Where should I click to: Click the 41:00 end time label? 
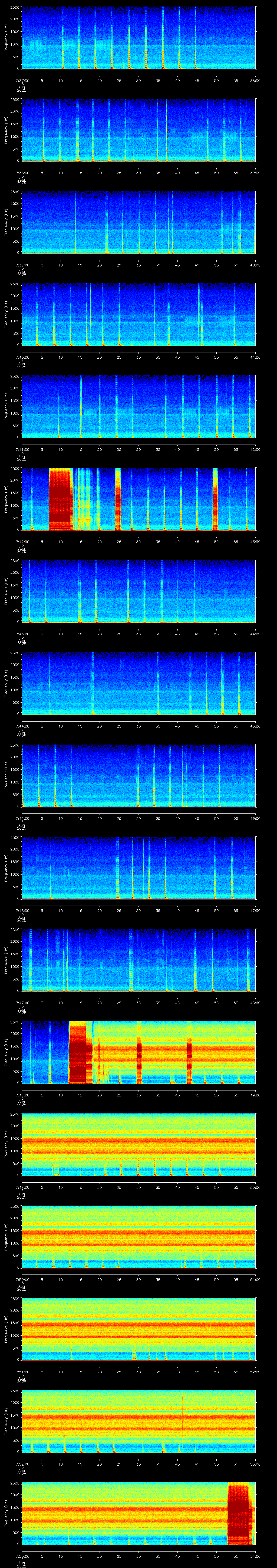click(256, 357)
